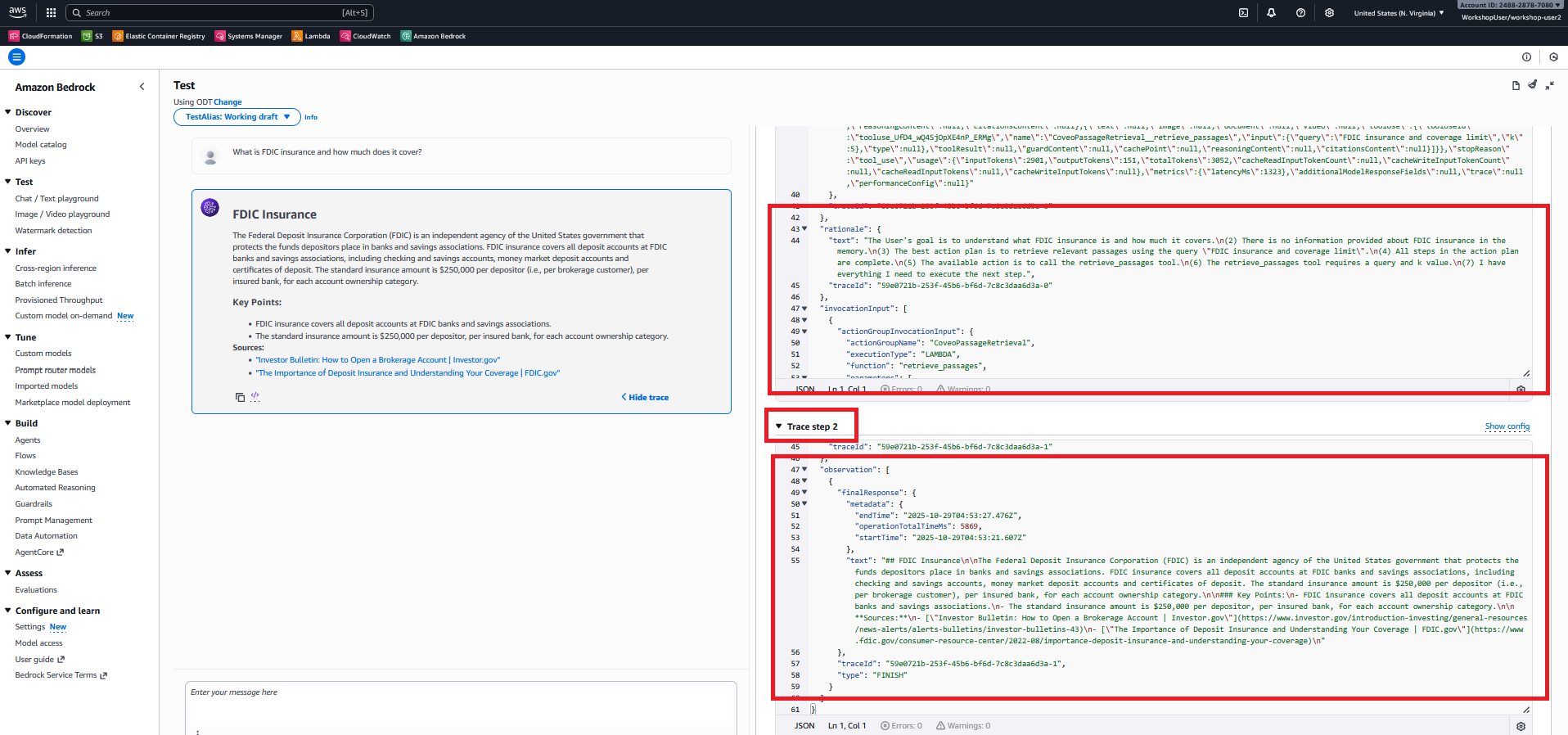Open the help question mark icon
The width and height of the screenshot is (1568, 735).
pyautogui.click(x=1300, y=13)
